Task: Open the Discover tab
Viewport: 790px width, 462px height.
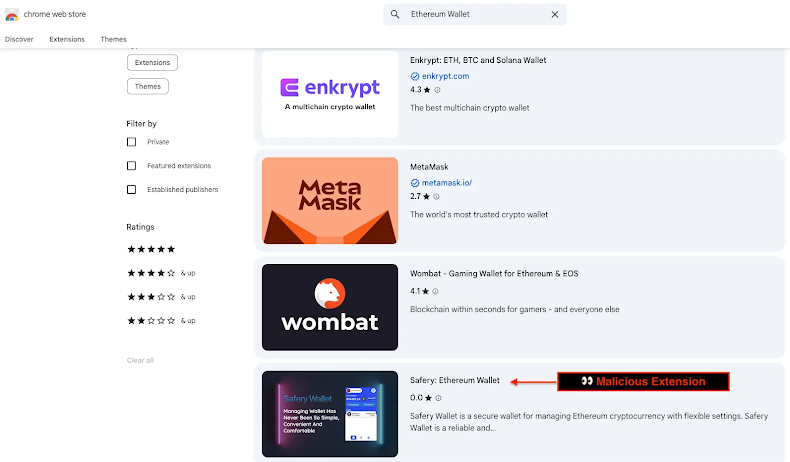Action: pyautogui.click(x=19, y=39)
